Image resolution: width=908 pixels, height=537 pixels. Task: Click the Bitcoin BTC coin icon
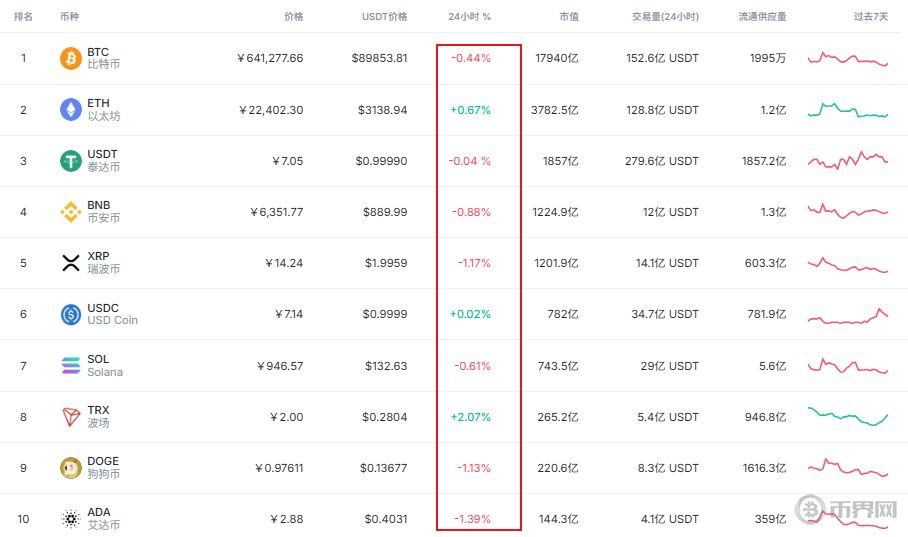click(x=70, y=58)
